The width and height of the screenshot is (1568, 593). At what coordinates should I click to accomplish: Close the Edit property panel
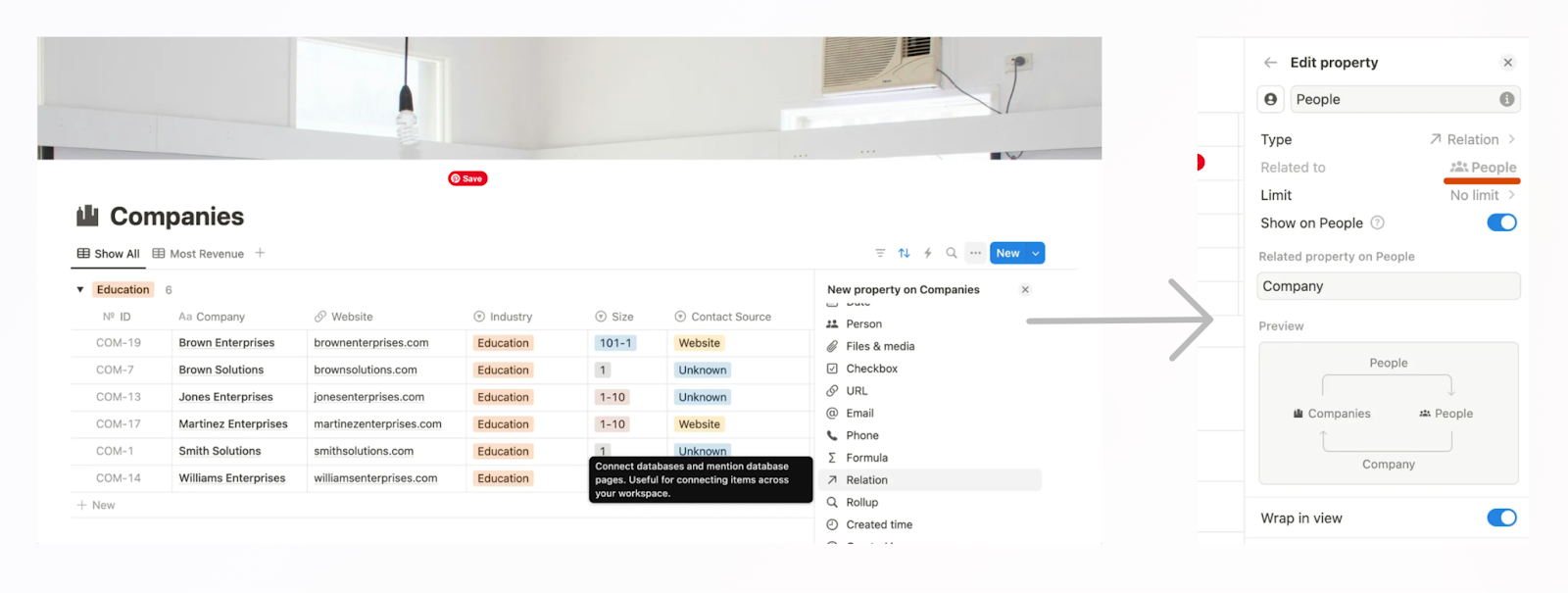1508,62
